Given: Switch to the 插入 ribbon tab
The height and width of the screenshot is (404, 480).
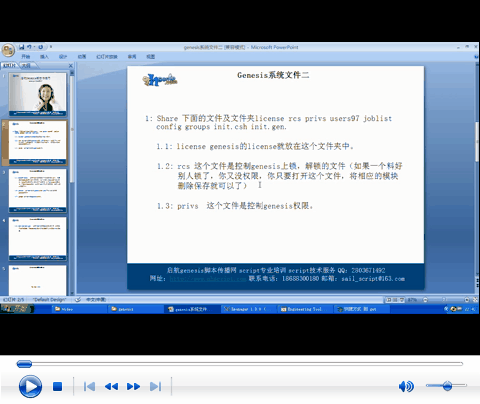Looking at the screenshot, I should [x=44, y=57].
